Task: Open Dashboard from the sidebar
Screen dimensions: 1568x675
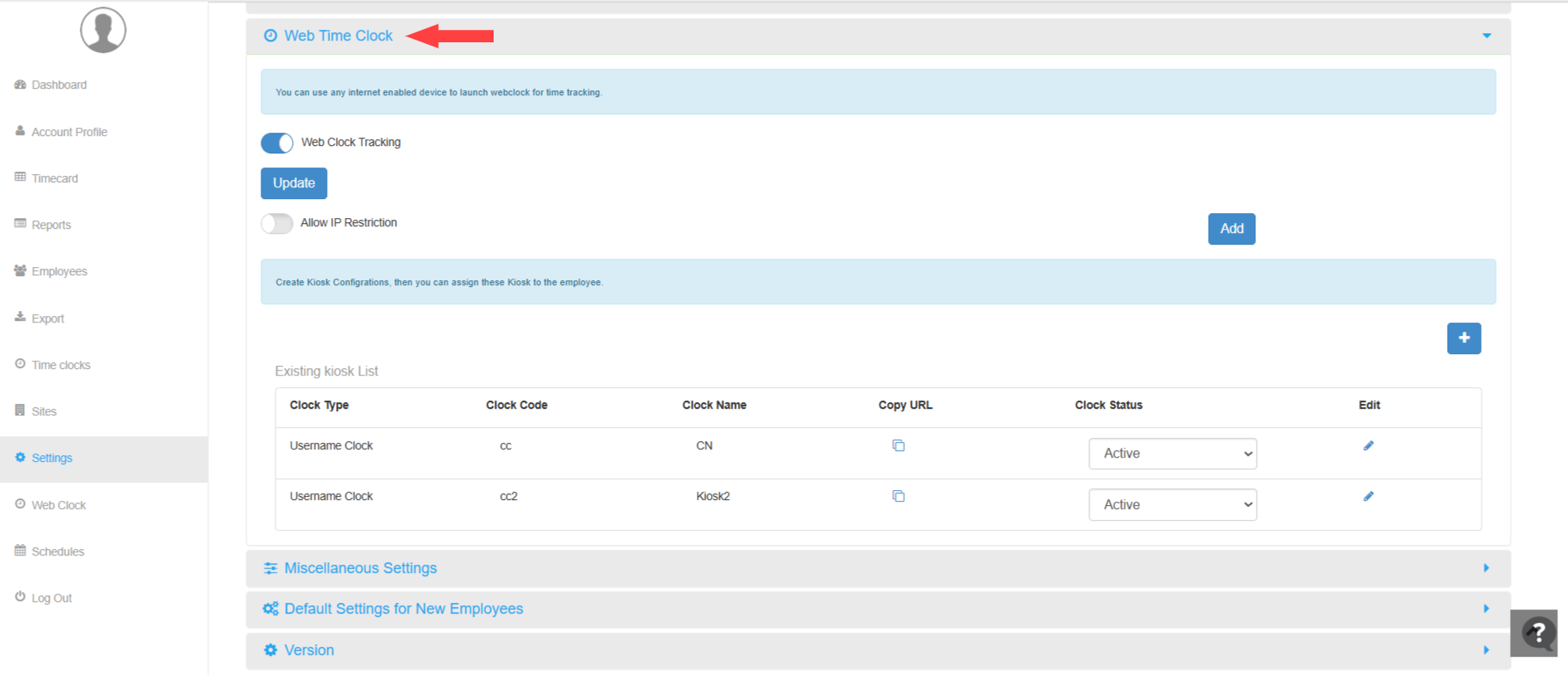Action: (x=59, y=85)
